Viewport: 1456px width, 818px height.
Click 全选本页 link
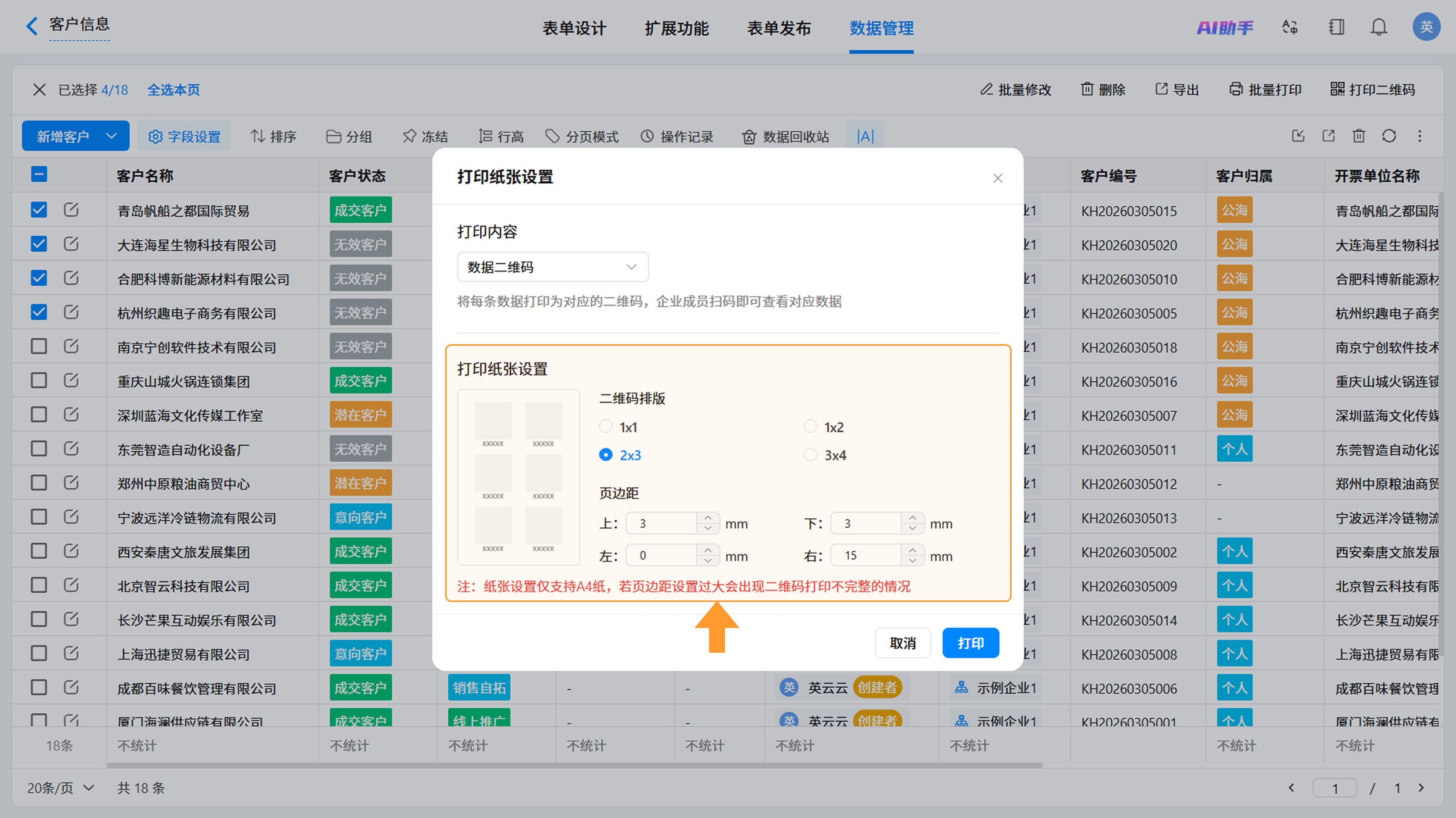174,90
